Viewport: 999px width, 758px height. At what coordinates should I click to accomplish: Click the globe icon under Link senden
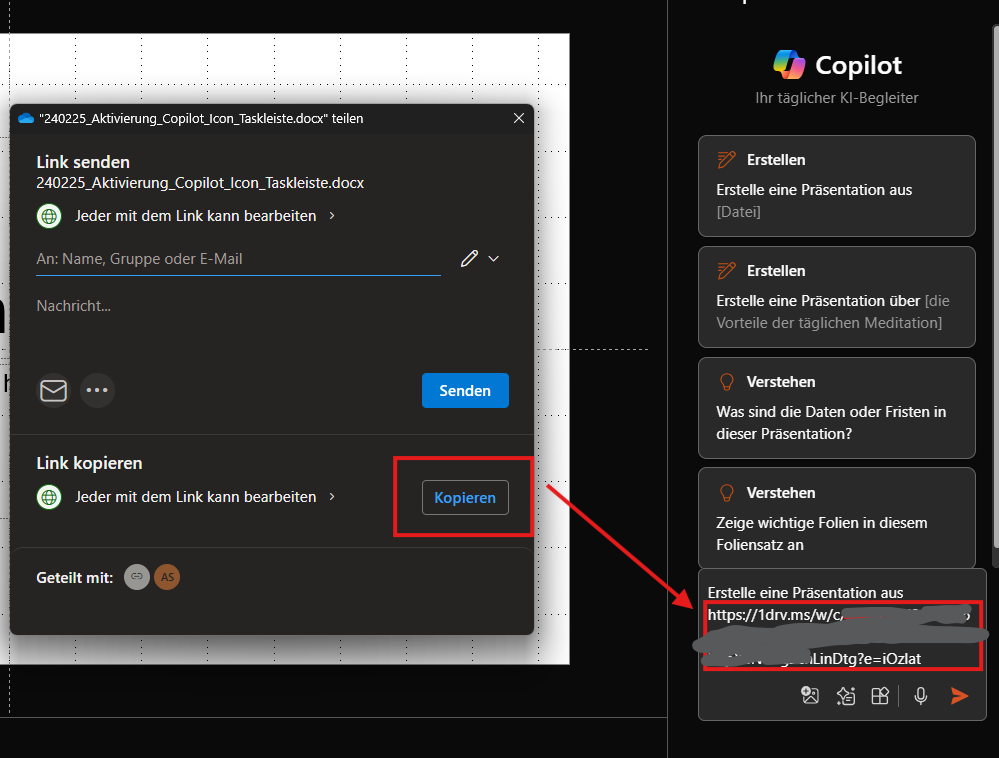[x=49, y=217]
